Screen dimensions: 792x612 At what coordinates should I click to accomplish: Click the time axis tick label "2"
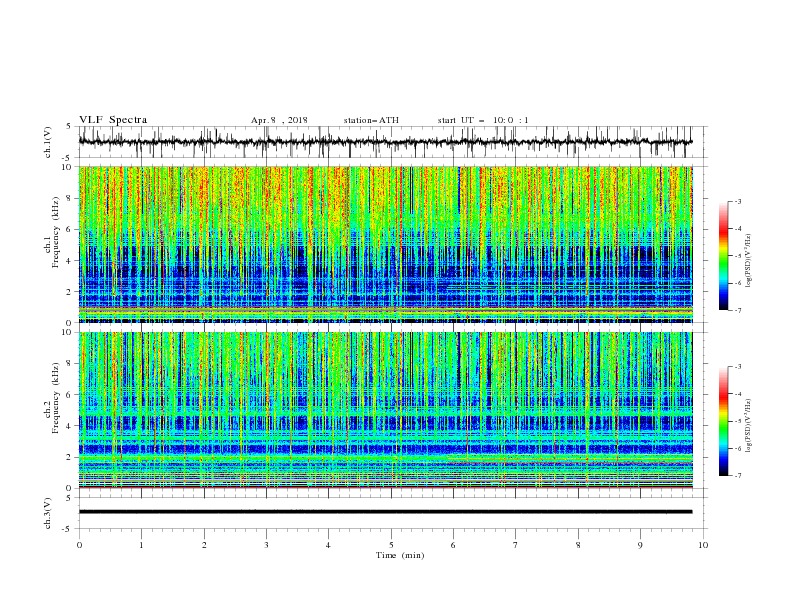tap(204, 545)
